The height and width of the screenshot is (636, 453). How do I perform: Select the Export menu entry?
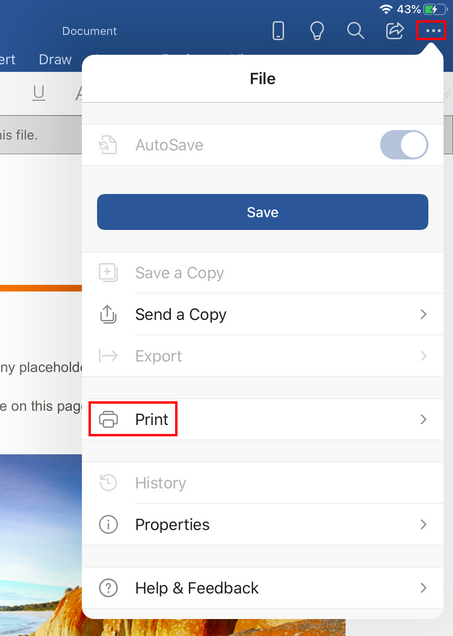(262, 356)
